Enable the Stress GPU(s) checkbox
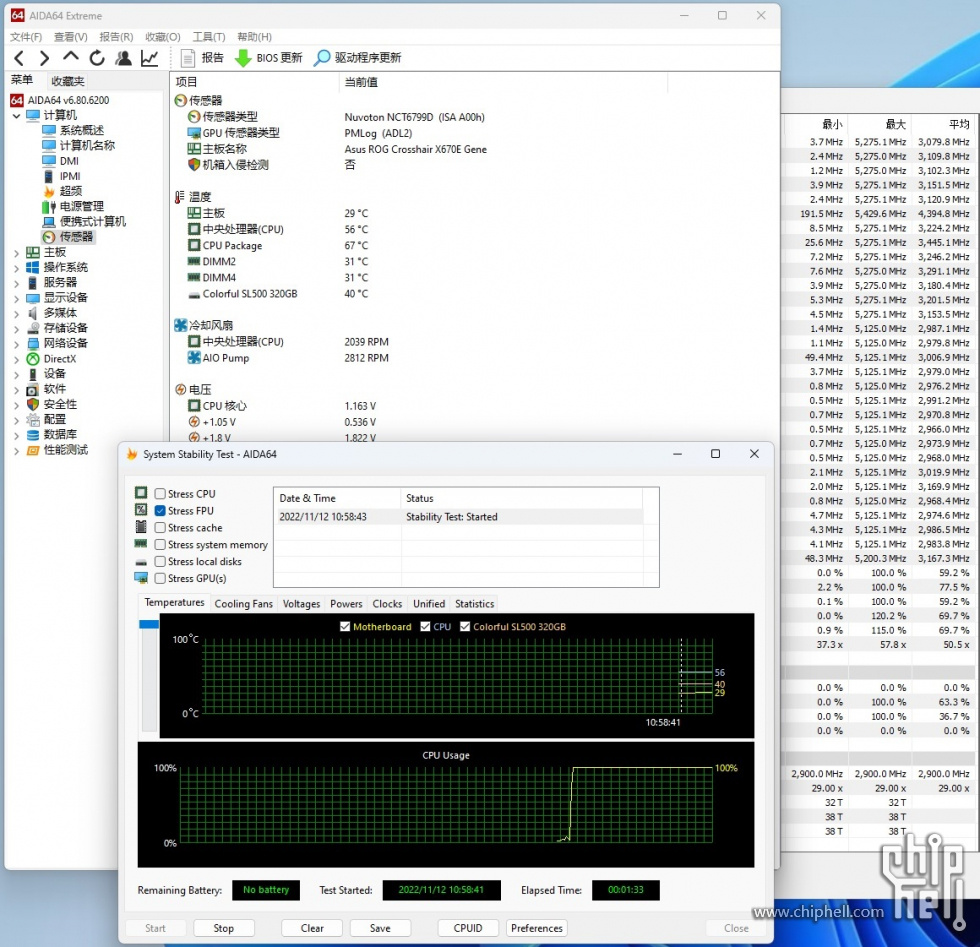The image size is (980, 947). coord(161,578)
